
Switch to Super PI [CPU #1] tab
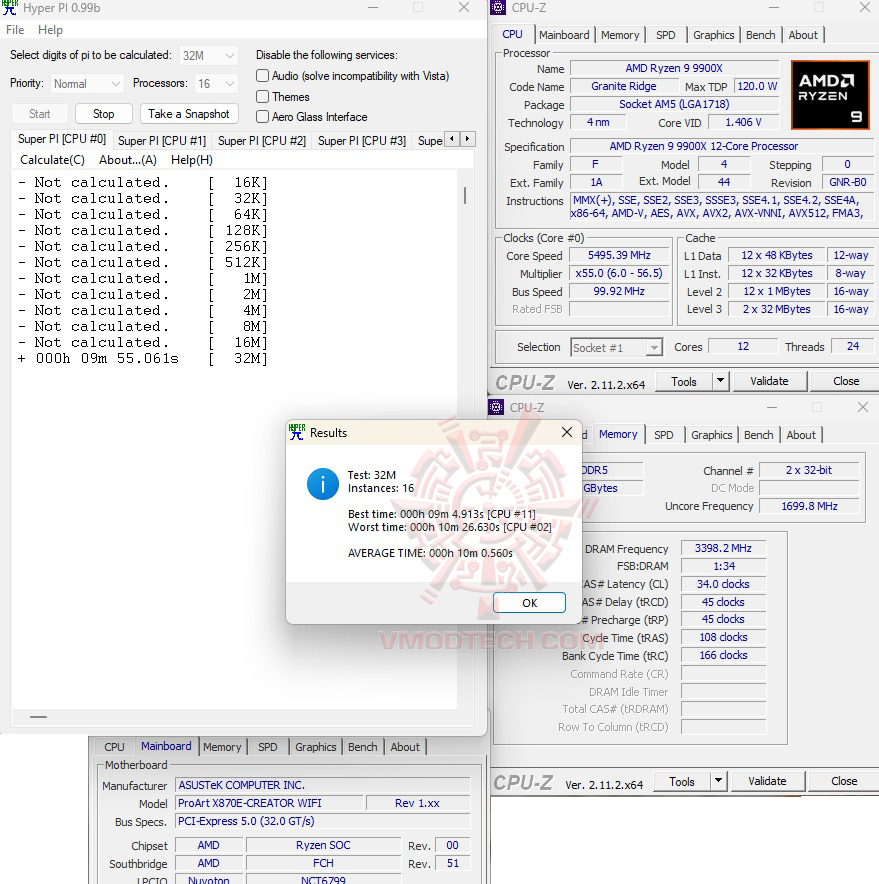[162, 140]
